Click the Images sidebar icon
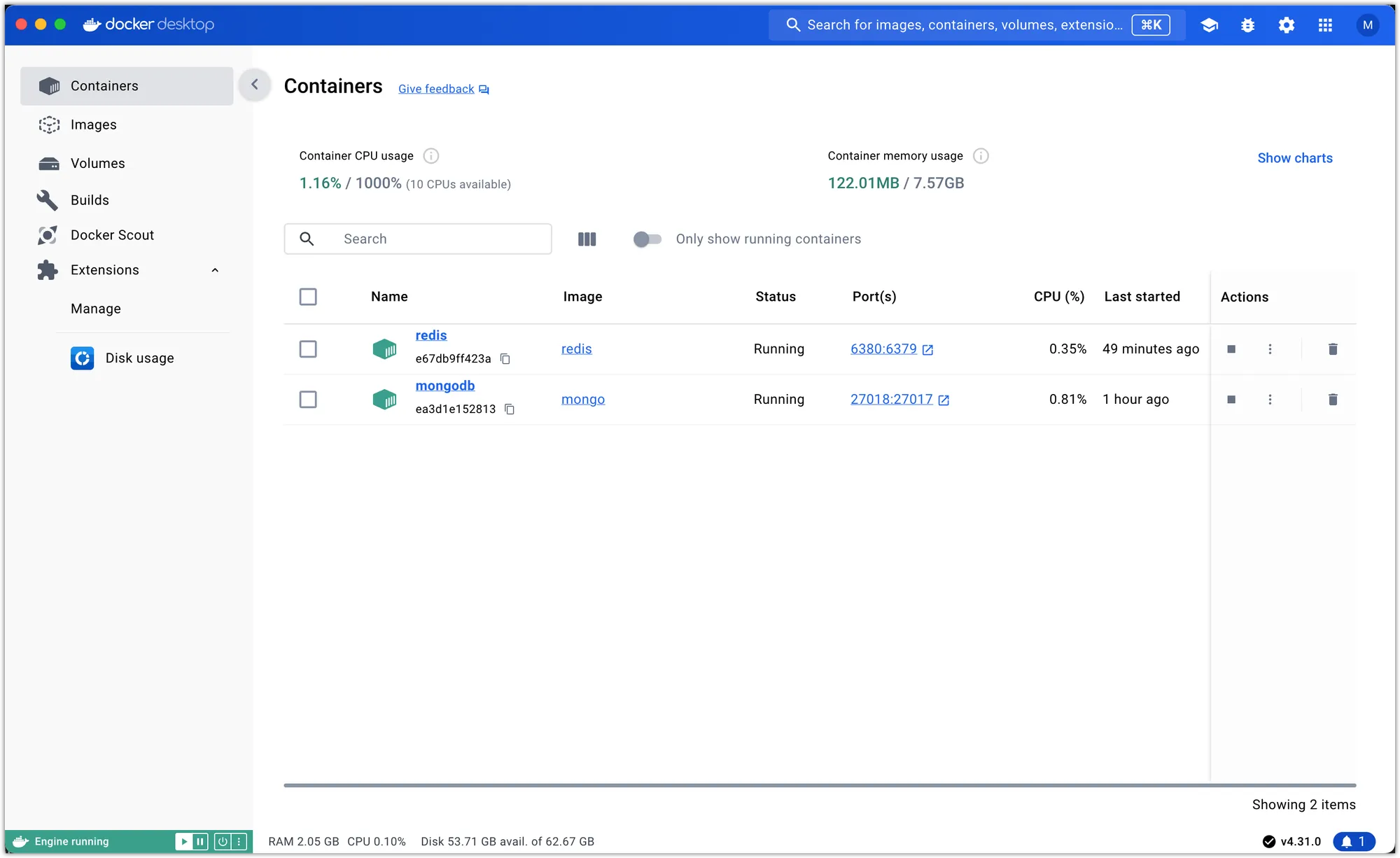 pos(49,125)
